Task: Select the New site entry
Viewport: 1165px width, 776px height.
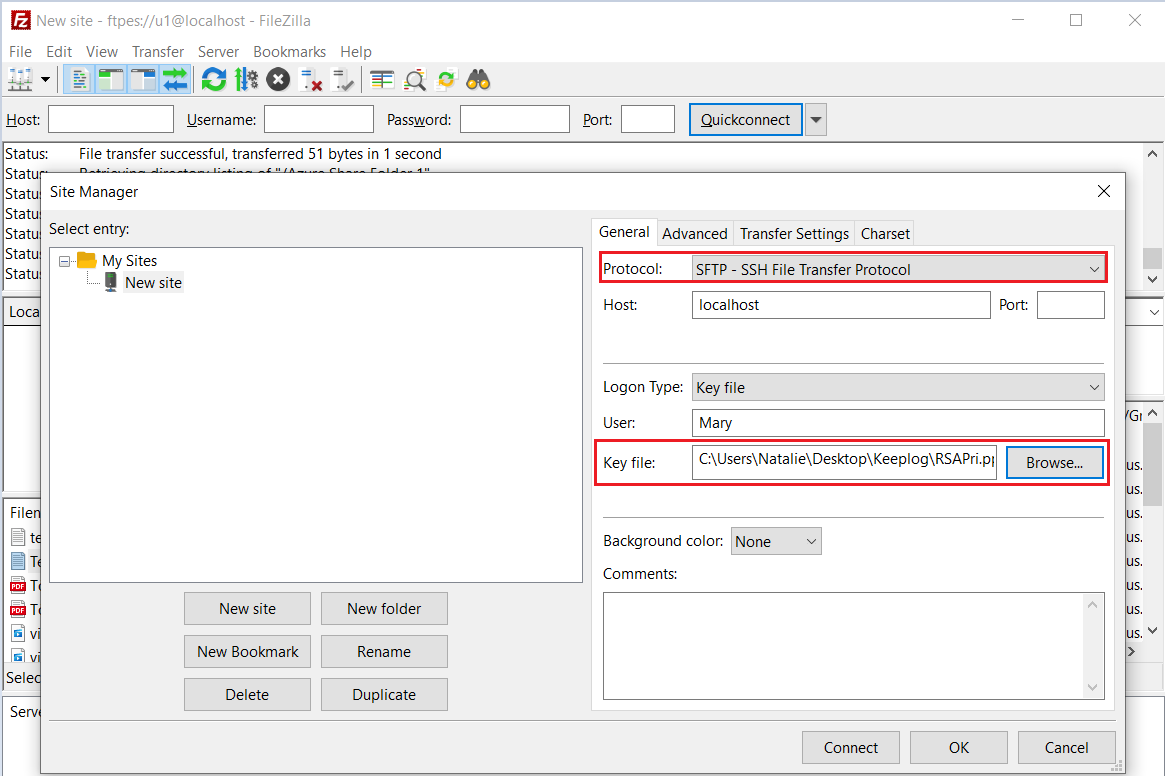Action: coord(153,282)
